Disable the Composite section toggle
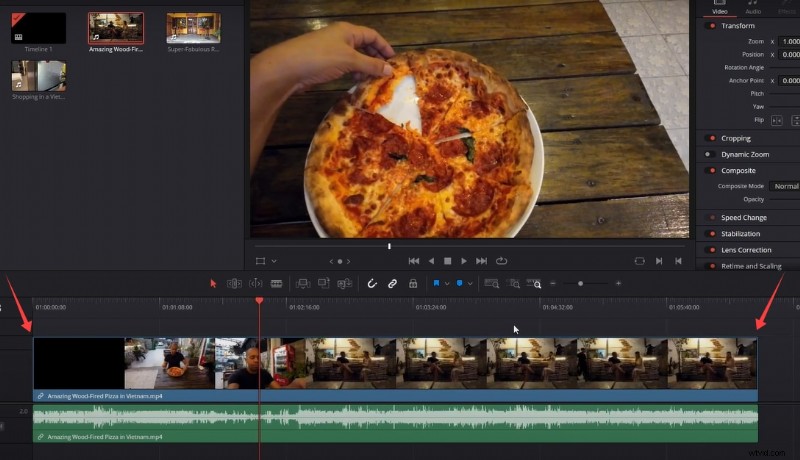 [710, 170]
